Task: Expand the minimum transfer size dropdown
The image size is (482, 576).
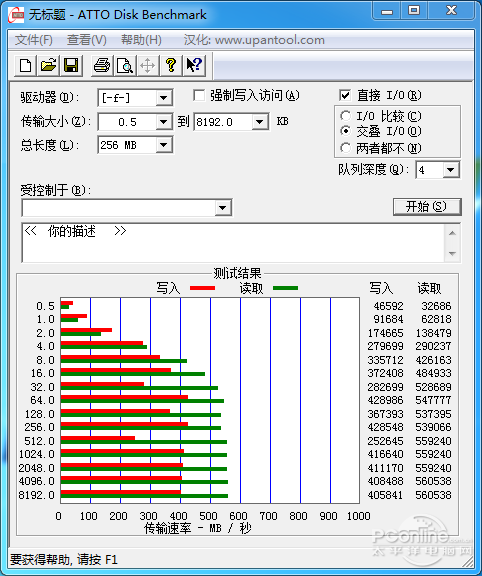Action: click(x=163, y=122)
